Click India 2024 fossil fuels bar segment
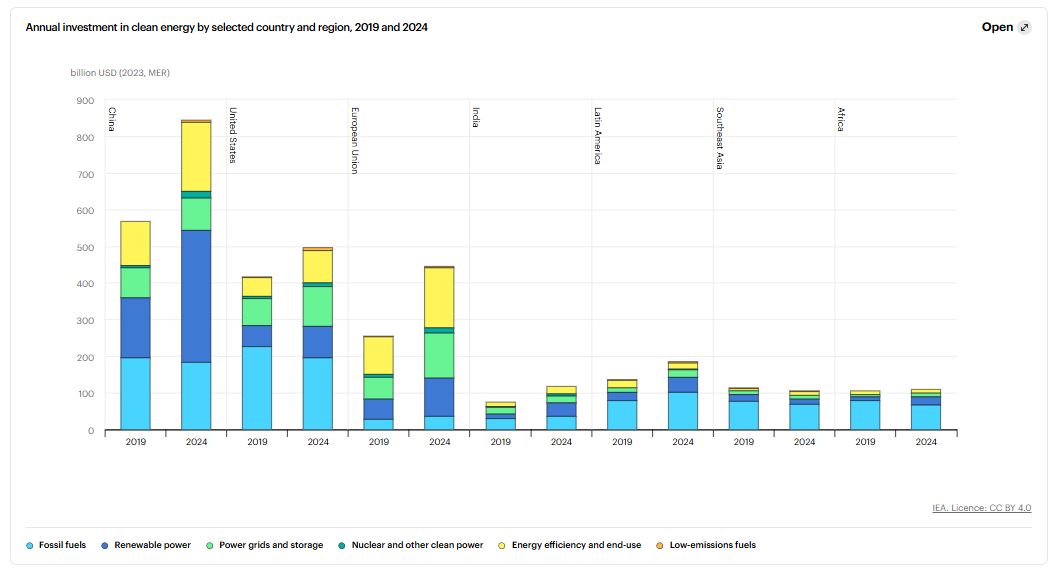 click(x=561, y=423)
